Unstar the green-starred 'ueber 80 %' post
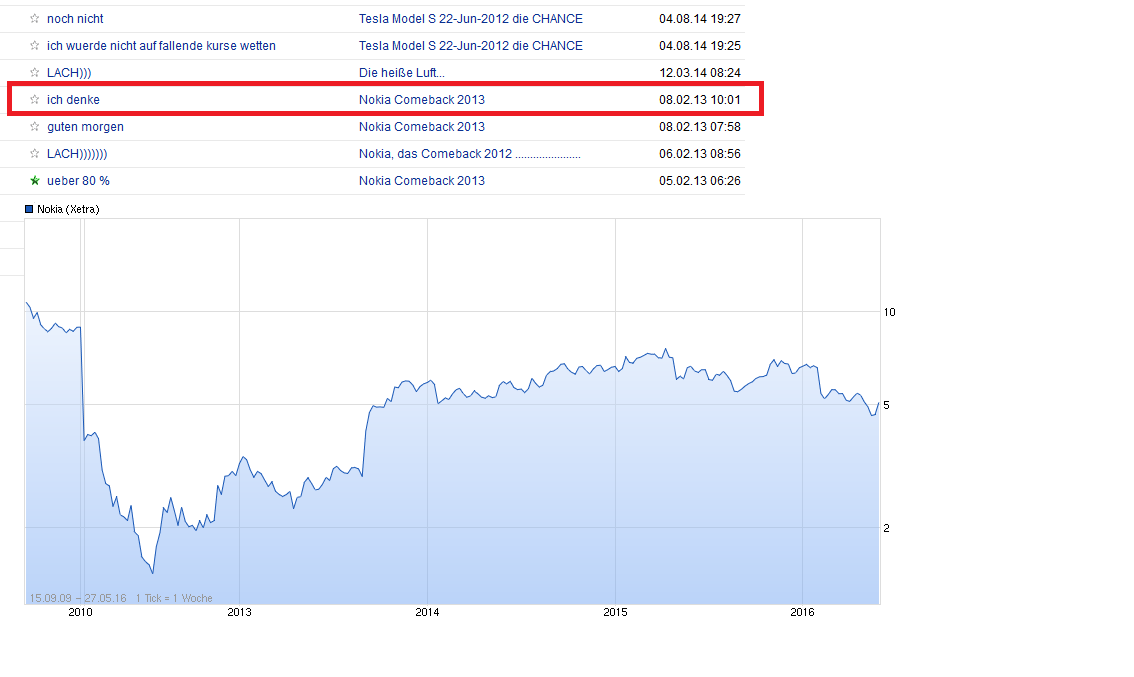The image size is (1134, 677). pyautogui.click(x=34, y=181)
